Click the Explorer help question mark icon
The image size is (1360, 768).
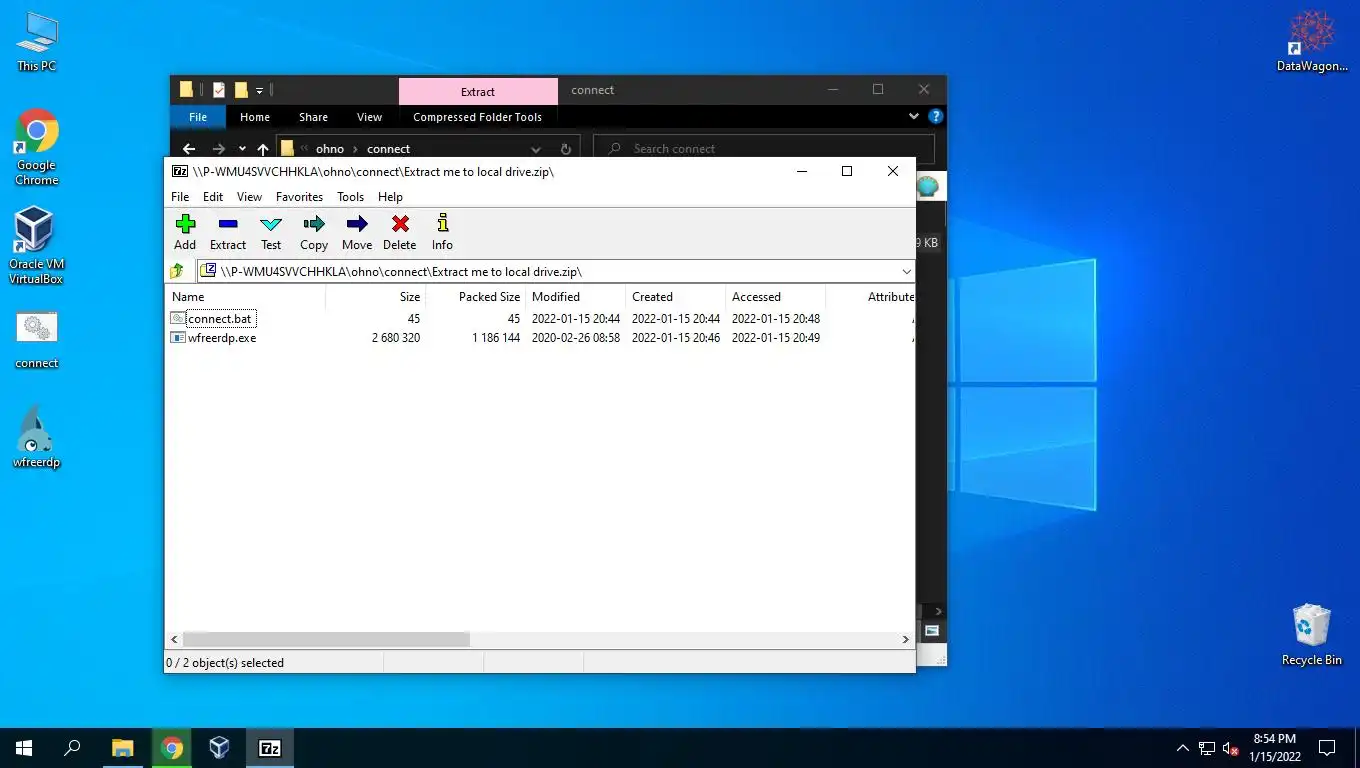(935, 117)
